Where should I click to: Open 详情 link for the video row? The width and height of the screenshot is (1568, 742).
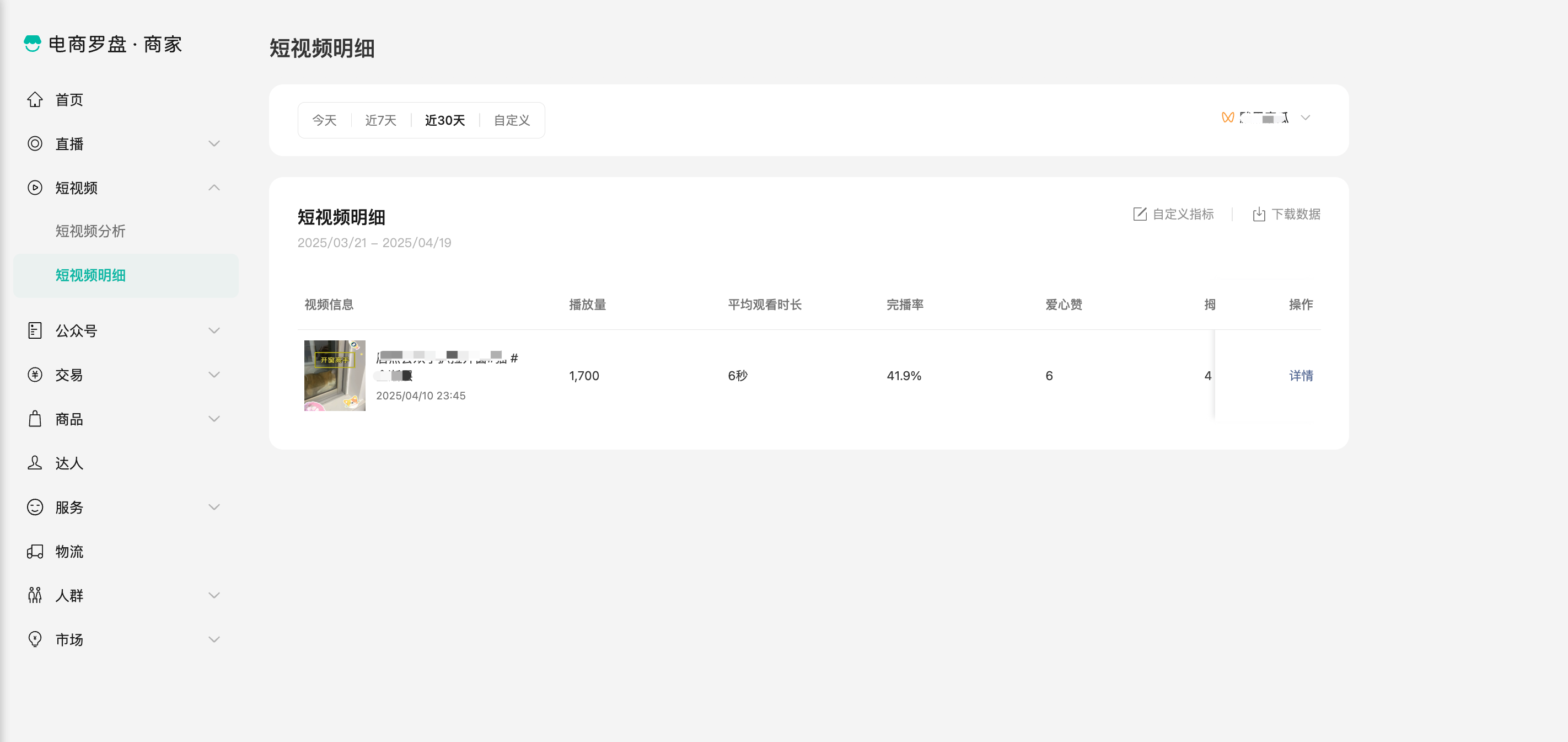point(1301,375)
